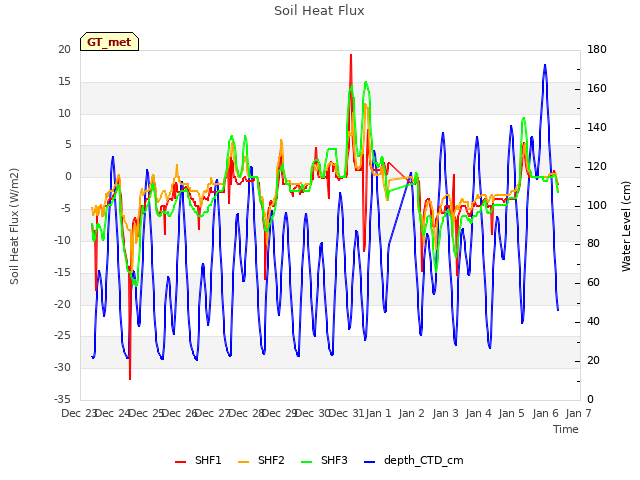Click the SHF1 red peak near 19 W/m2
Screen dimensions: 640x480
pos(351,56)
